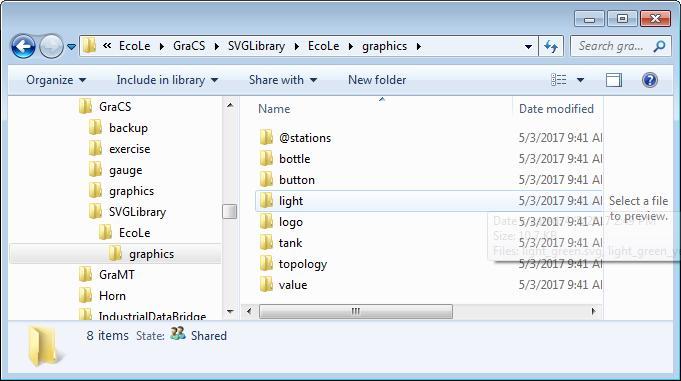Open the recent pages dropdown arrow
The height and width of the screenshot is (381, 681).
(72, 46)
